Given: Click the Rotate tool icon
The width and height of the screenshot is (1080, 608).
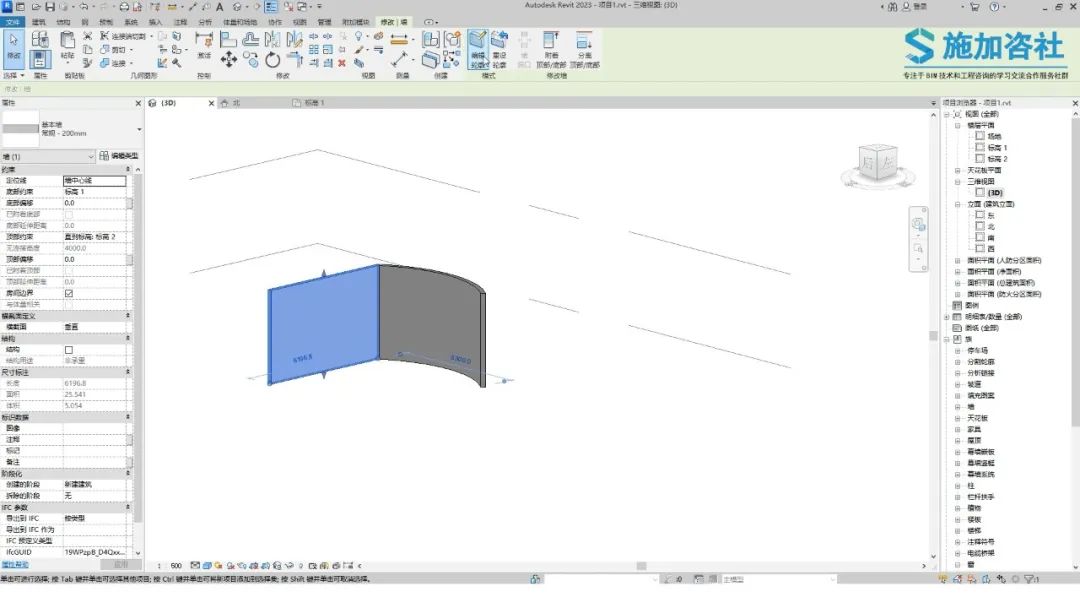Looking at the screenshot, I should 273,61.
